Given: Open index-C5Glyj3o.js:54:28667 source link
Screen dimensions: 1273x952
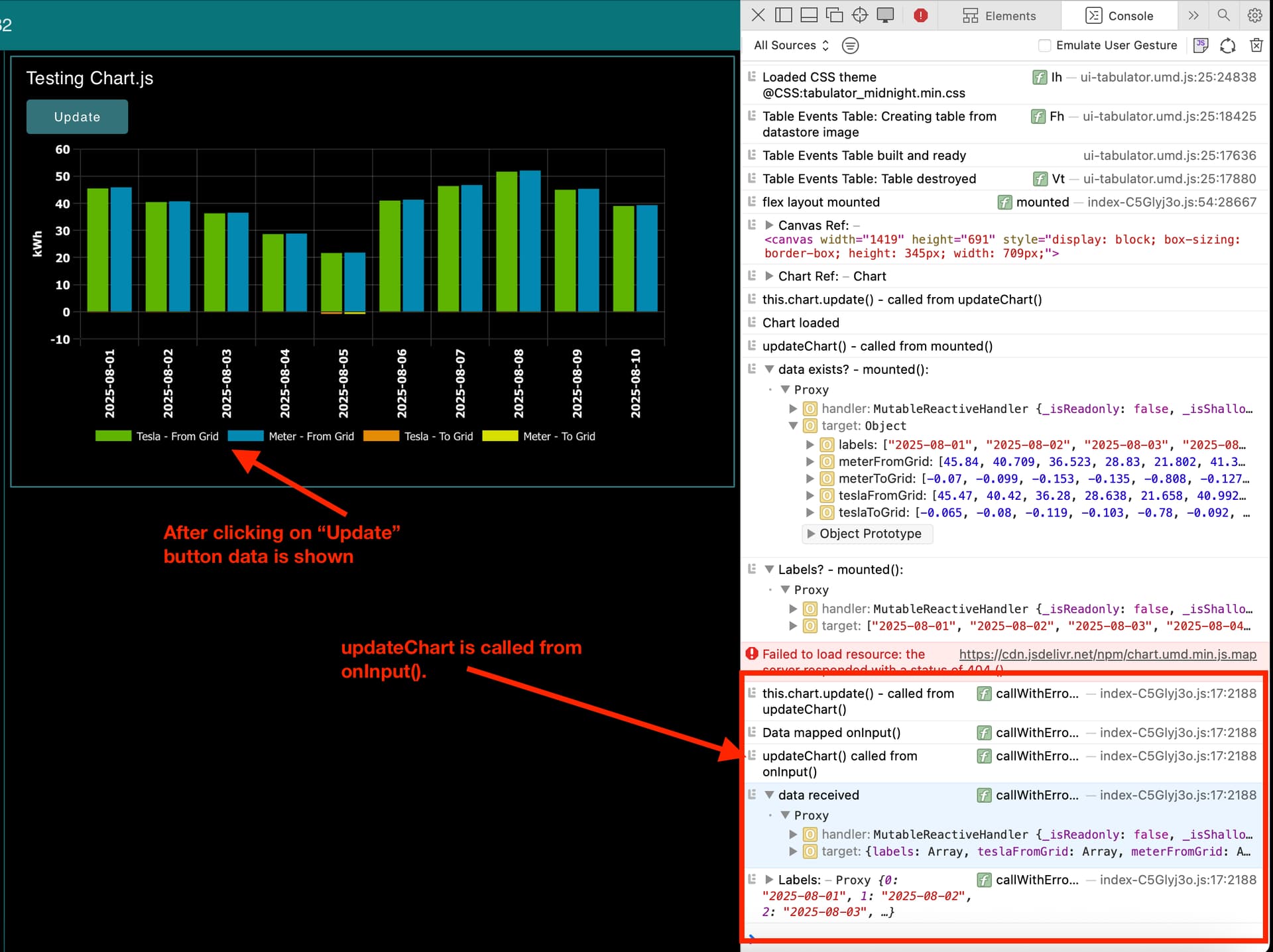Looking at the screenshot, I should point(1172,202).
